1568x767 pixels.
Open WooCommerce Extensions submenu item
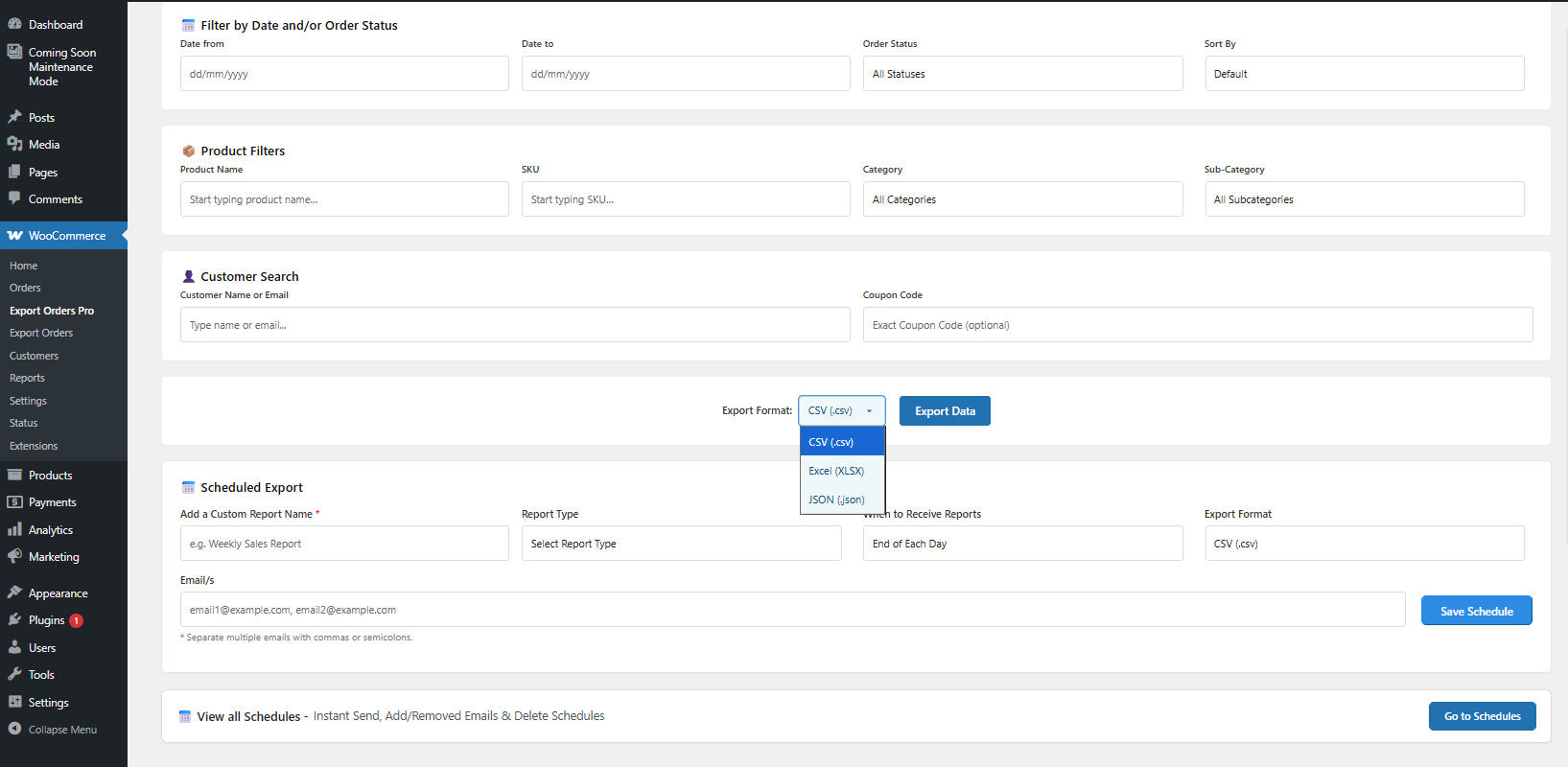click(x=34, y=446)
